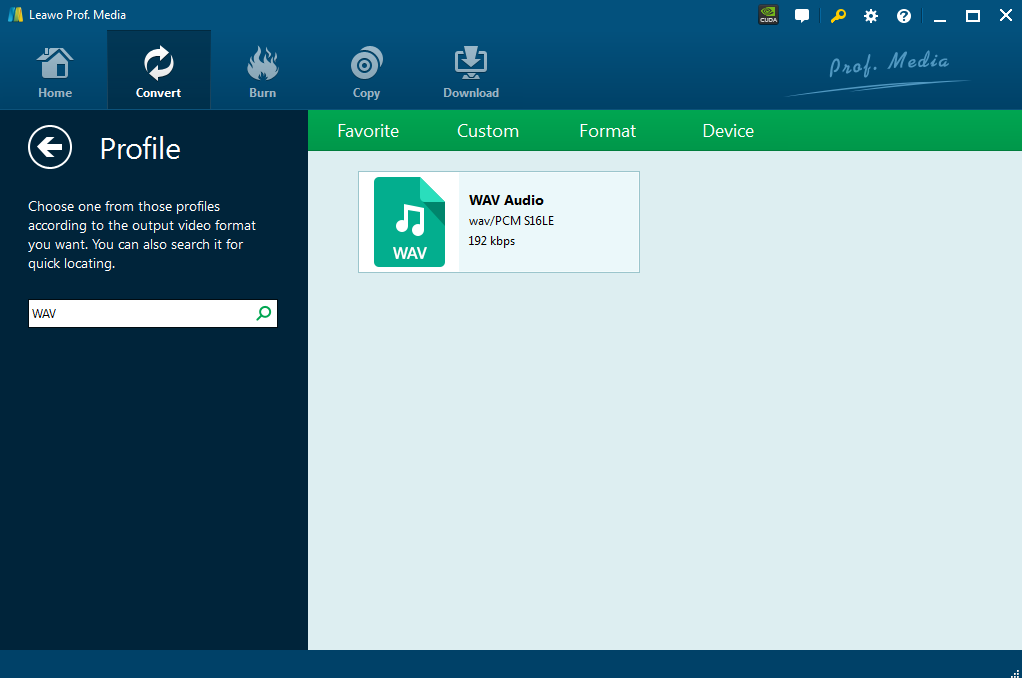This screenshot has width=1022, height=678.
Task: Click the NVIDIA CUDA acceleration icon
Action: 769,15
